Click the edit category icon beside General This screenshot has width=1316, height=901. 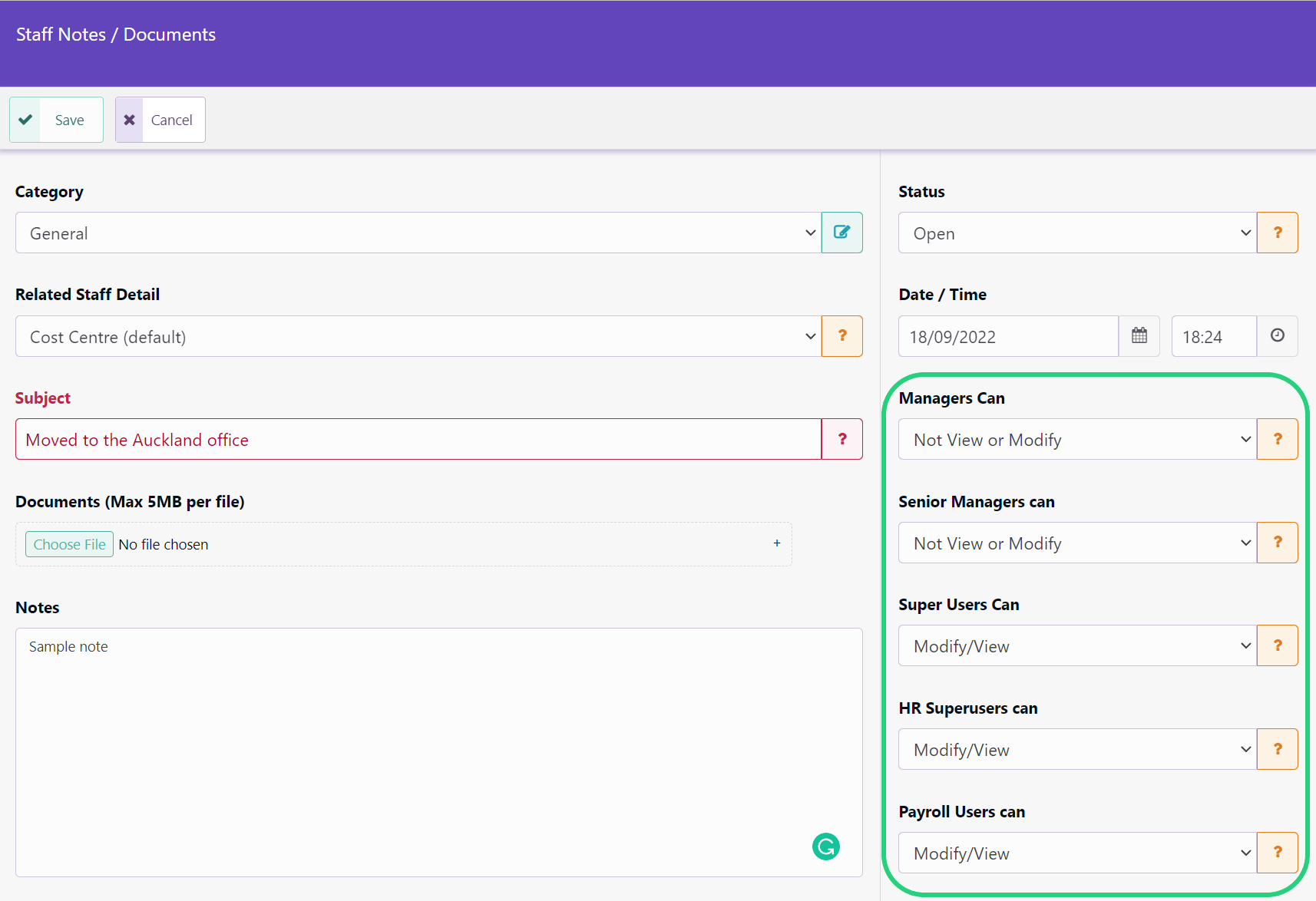pos(842,233)
